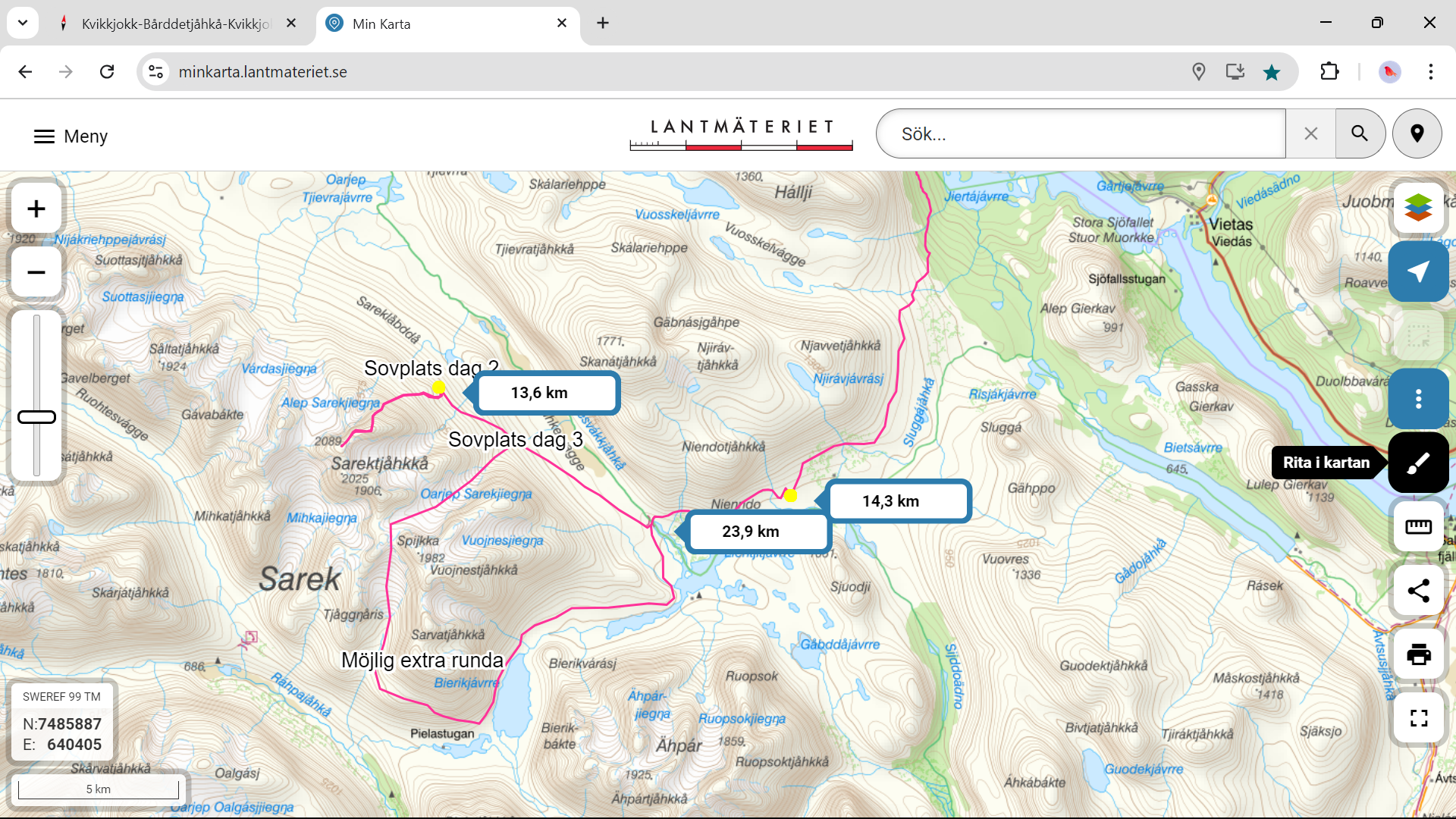
Task: Go forward in browser history
Action: (66, 72)
